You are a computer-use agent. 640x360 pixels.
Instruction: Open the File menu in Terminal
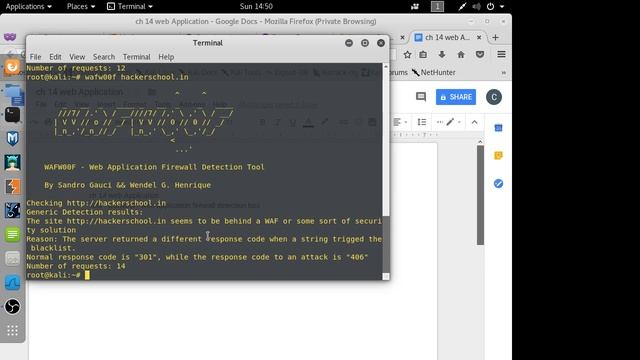(x=36, y=57)
